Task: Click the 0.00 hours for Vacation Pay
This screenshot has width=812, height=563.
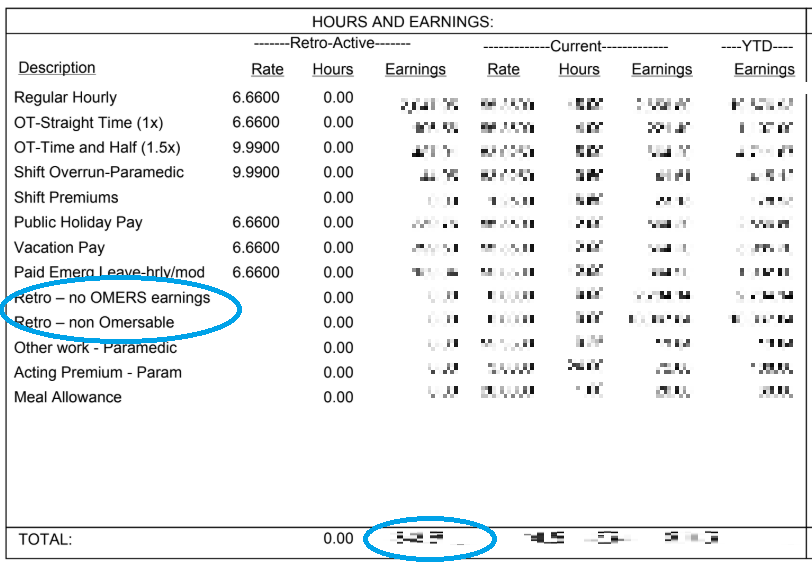Action: pos(338,248)
